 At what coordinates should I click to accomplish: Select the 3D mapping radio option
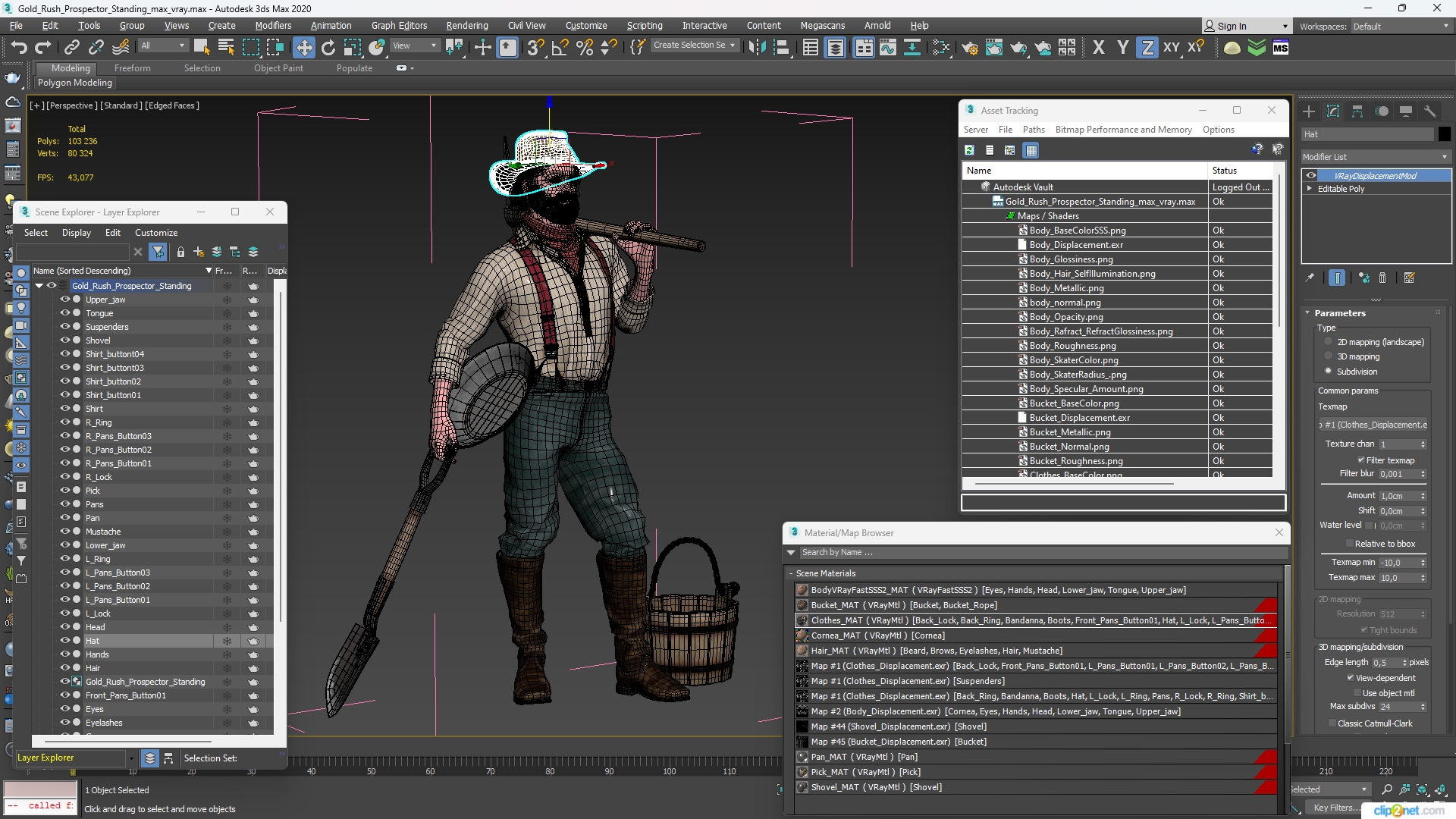[x=1328, y=356]
